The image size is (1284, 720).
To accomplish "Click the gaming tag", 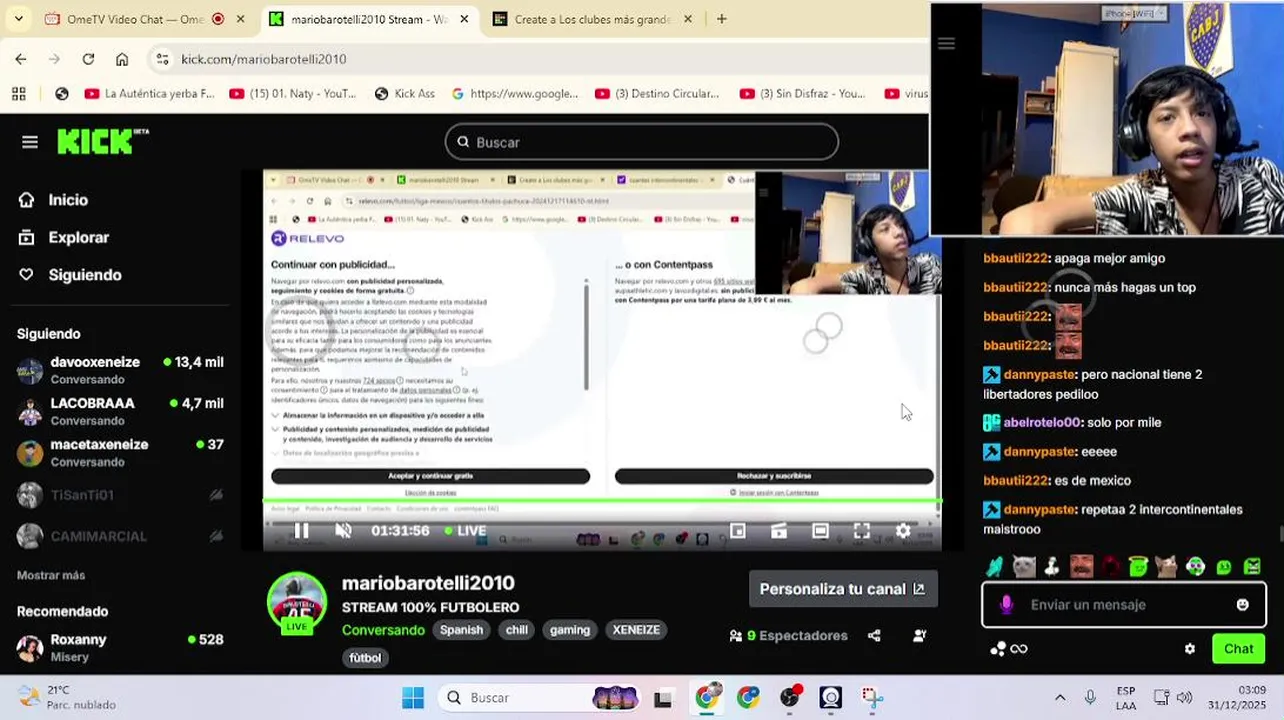I will coord(570,630).
